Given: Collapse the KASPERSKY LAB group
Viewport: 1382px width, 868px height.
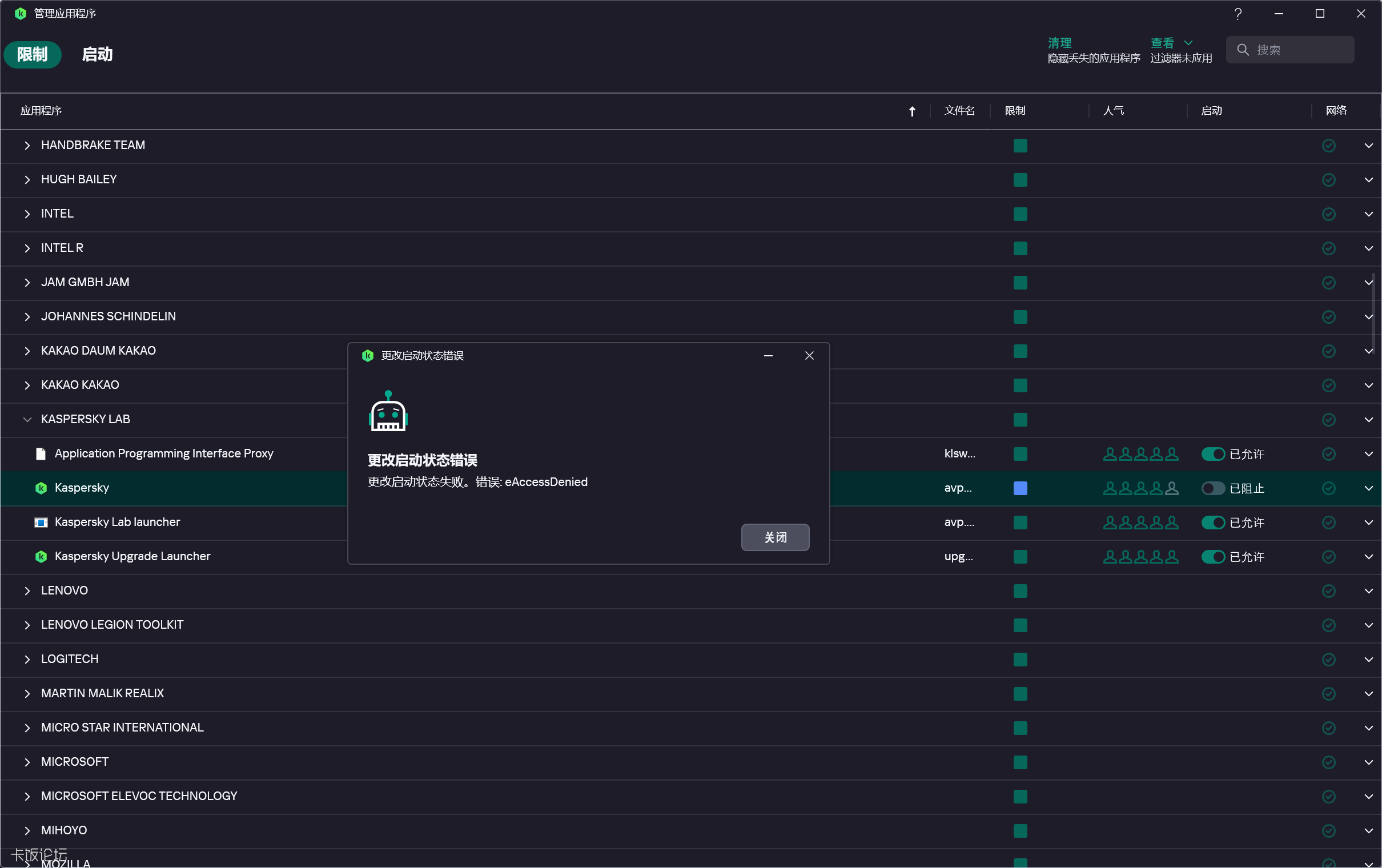Looking at the screenshot, I should point(27,420).
